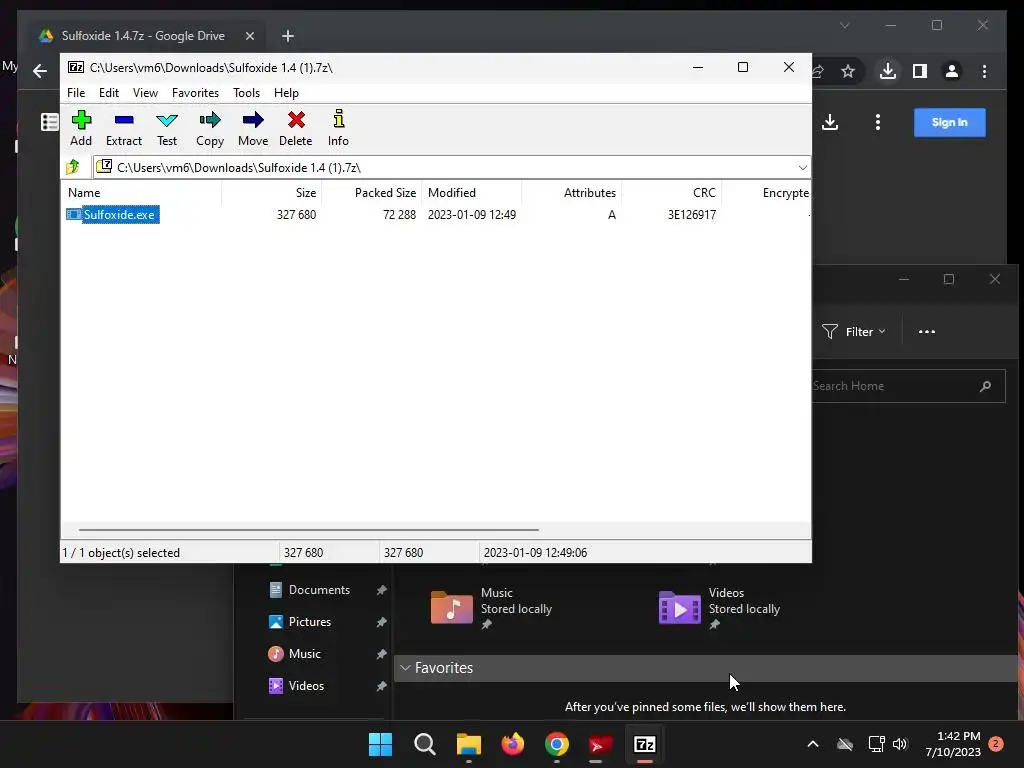
Task: Open the Drive details list icon
Action: pos(50,122)
